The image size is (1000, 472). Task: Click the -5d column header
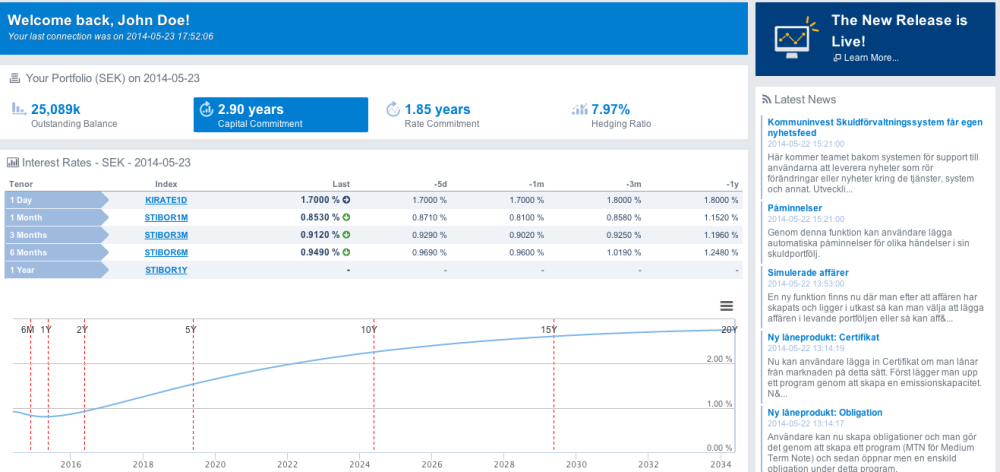click(x=440, y=184)
